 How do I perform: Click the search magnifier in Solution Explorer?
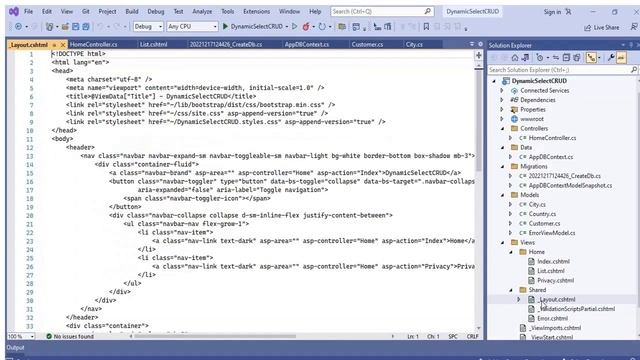pos(633,70)
